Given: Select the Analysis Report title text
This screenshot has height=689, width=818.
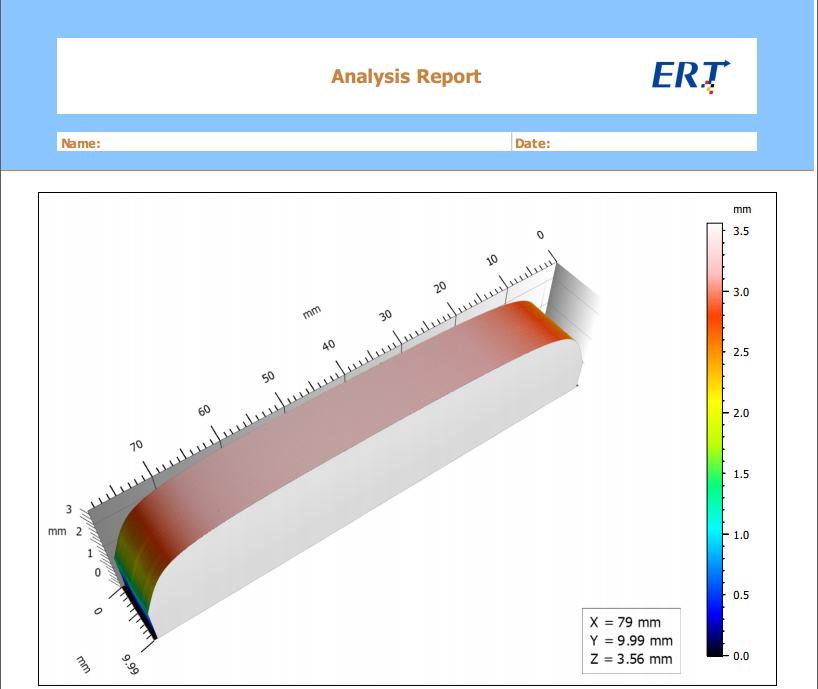Looking at the screenshot, I should click(406, 76).
